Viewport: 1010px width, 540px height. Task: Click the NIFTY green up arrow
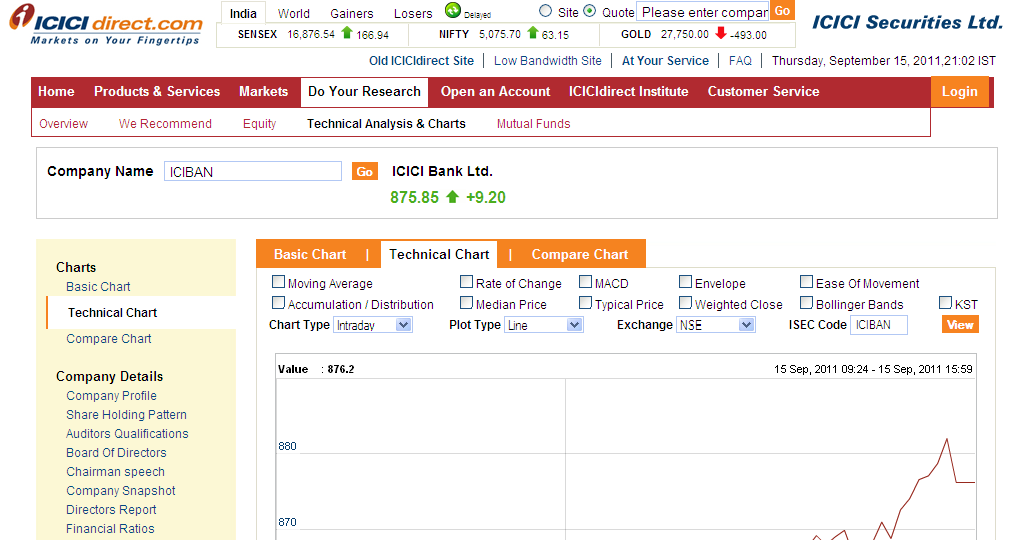pyautogui.click(x=532, y=33)
